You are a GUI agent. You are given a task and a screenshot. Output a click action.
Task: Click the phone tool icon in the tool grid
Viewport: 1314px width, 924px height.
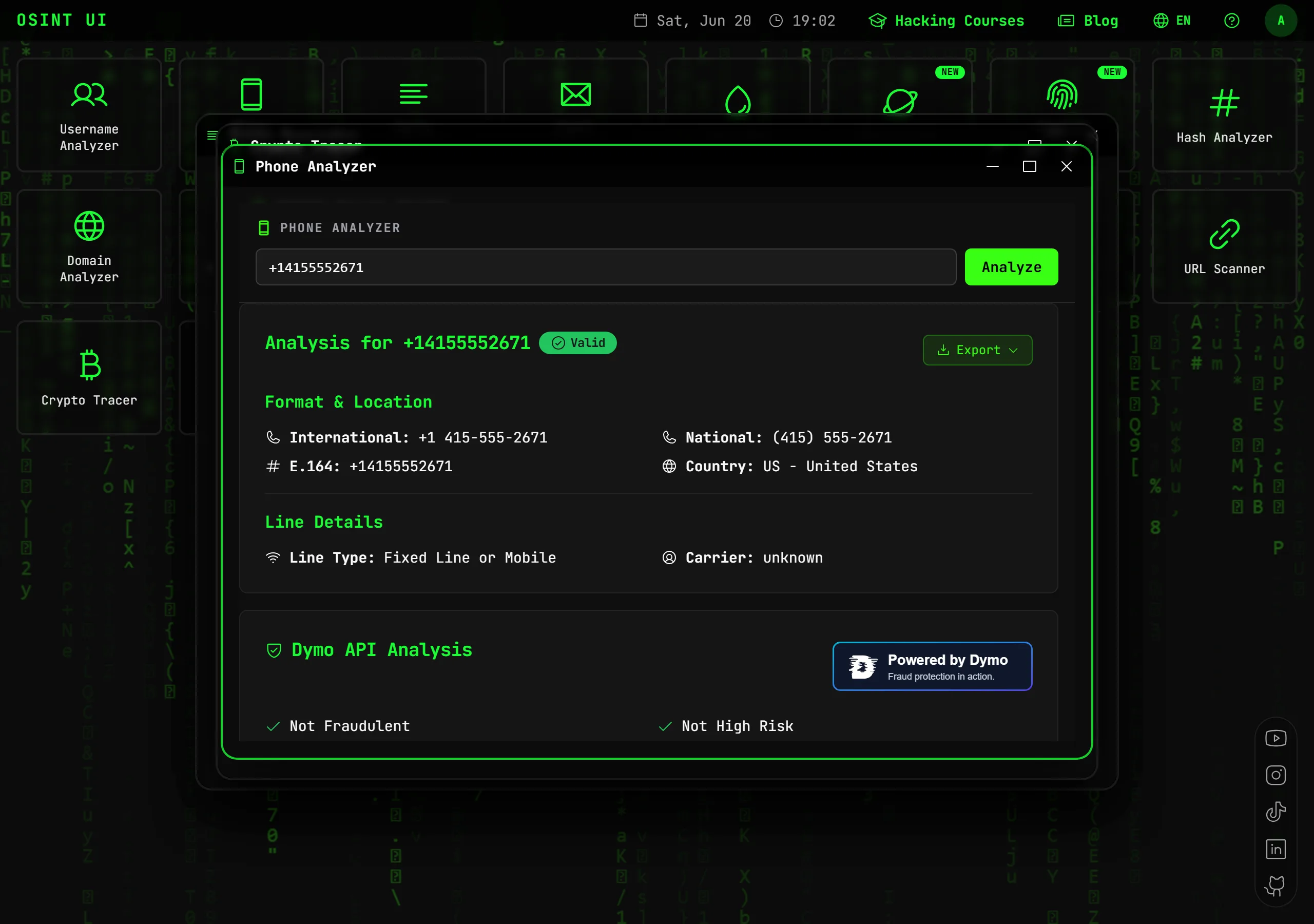[251, 94]
